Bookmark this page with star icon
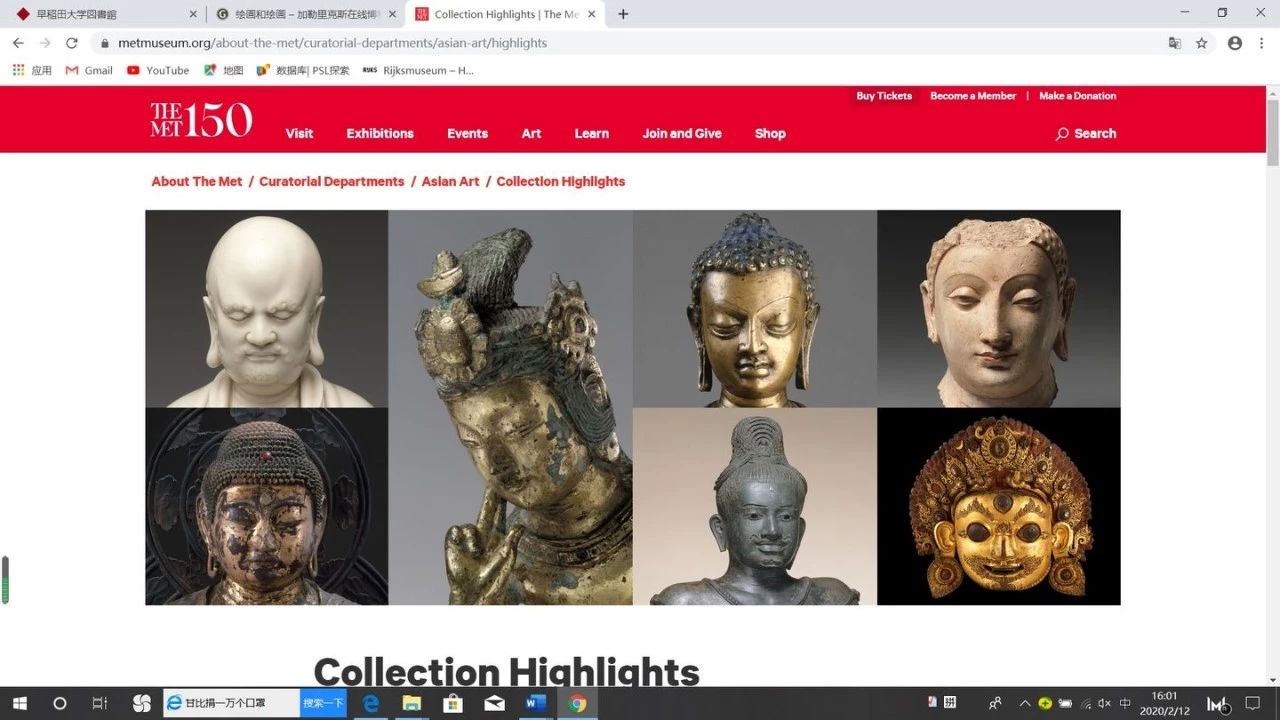This screenshot has height=720, width=1280. (x=1202, y=43)
